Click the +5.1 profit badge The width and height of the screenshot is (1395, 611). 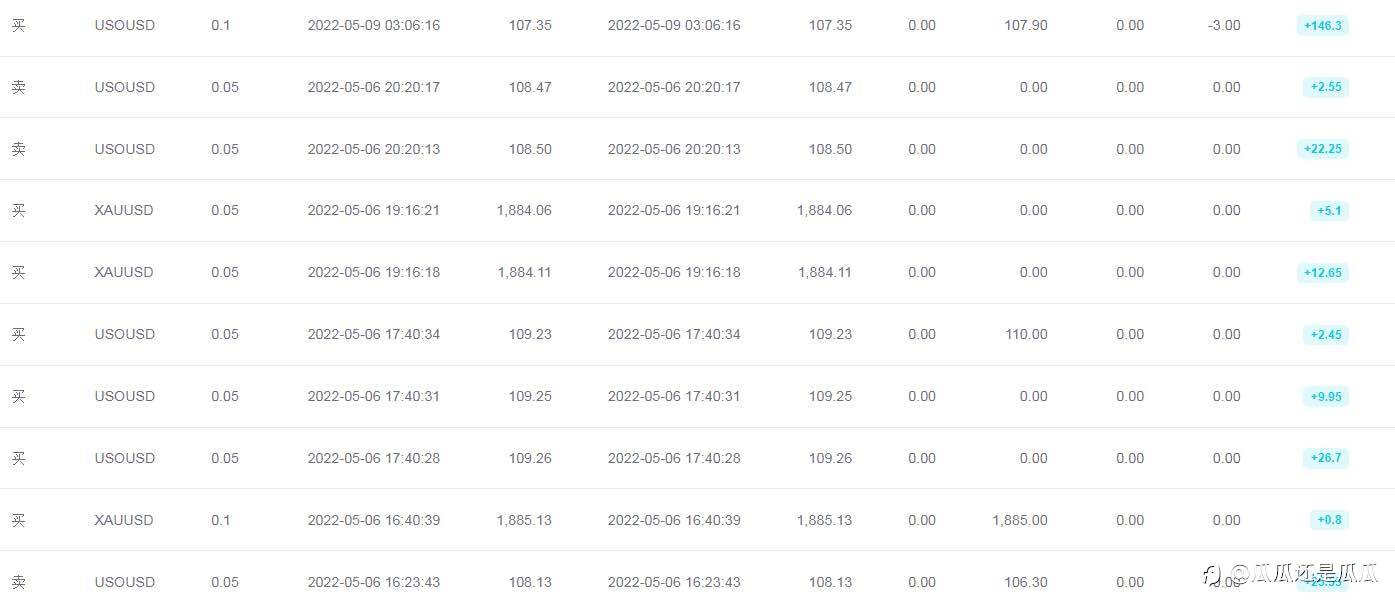[x=1329, y=211]
